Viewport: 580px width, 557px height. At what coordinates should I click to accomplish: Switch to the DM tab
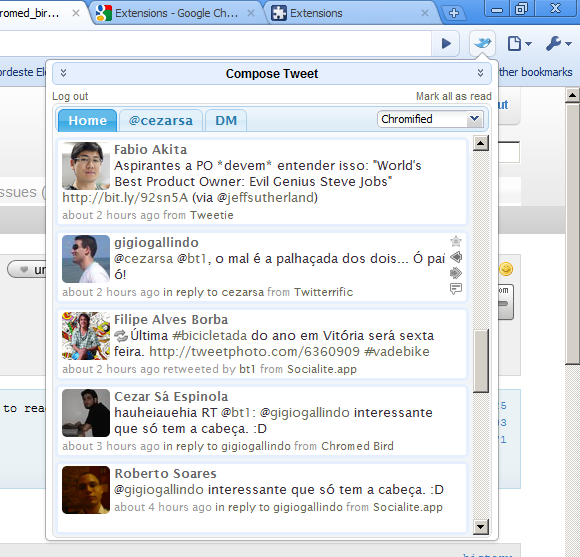point(226,121)
